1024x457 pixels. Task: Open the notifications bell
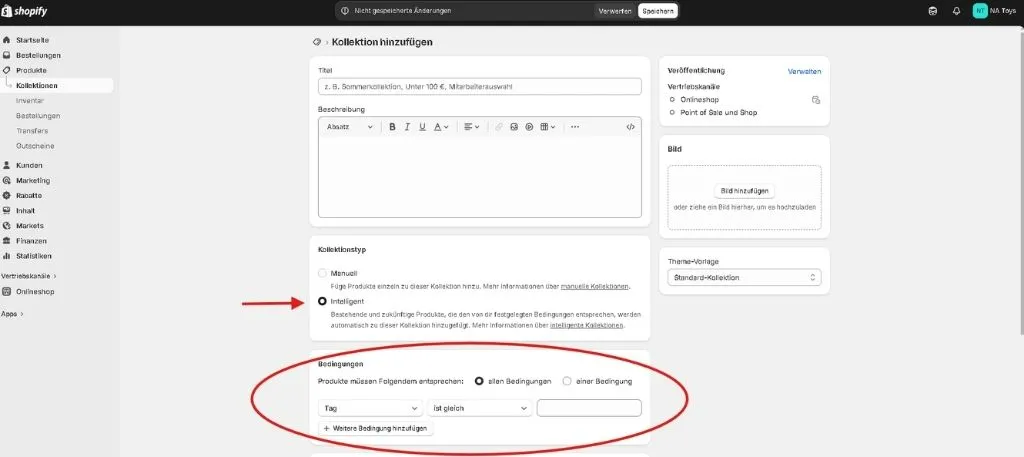957,11
